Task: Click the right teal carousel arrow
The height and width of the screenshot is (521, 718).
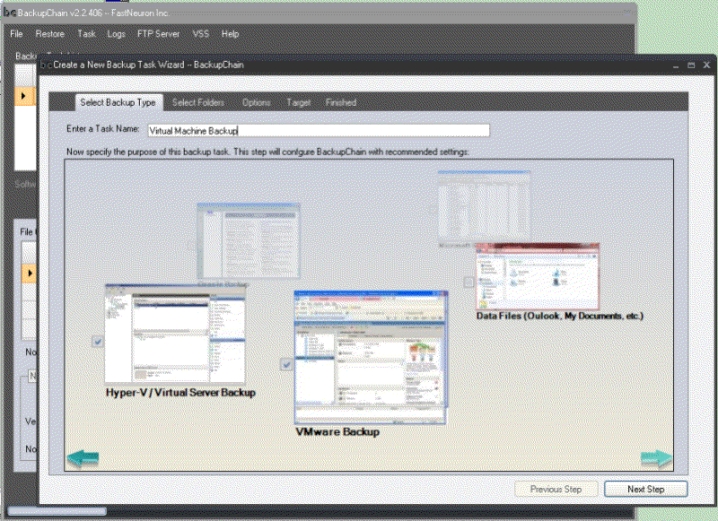Action: 656,458
